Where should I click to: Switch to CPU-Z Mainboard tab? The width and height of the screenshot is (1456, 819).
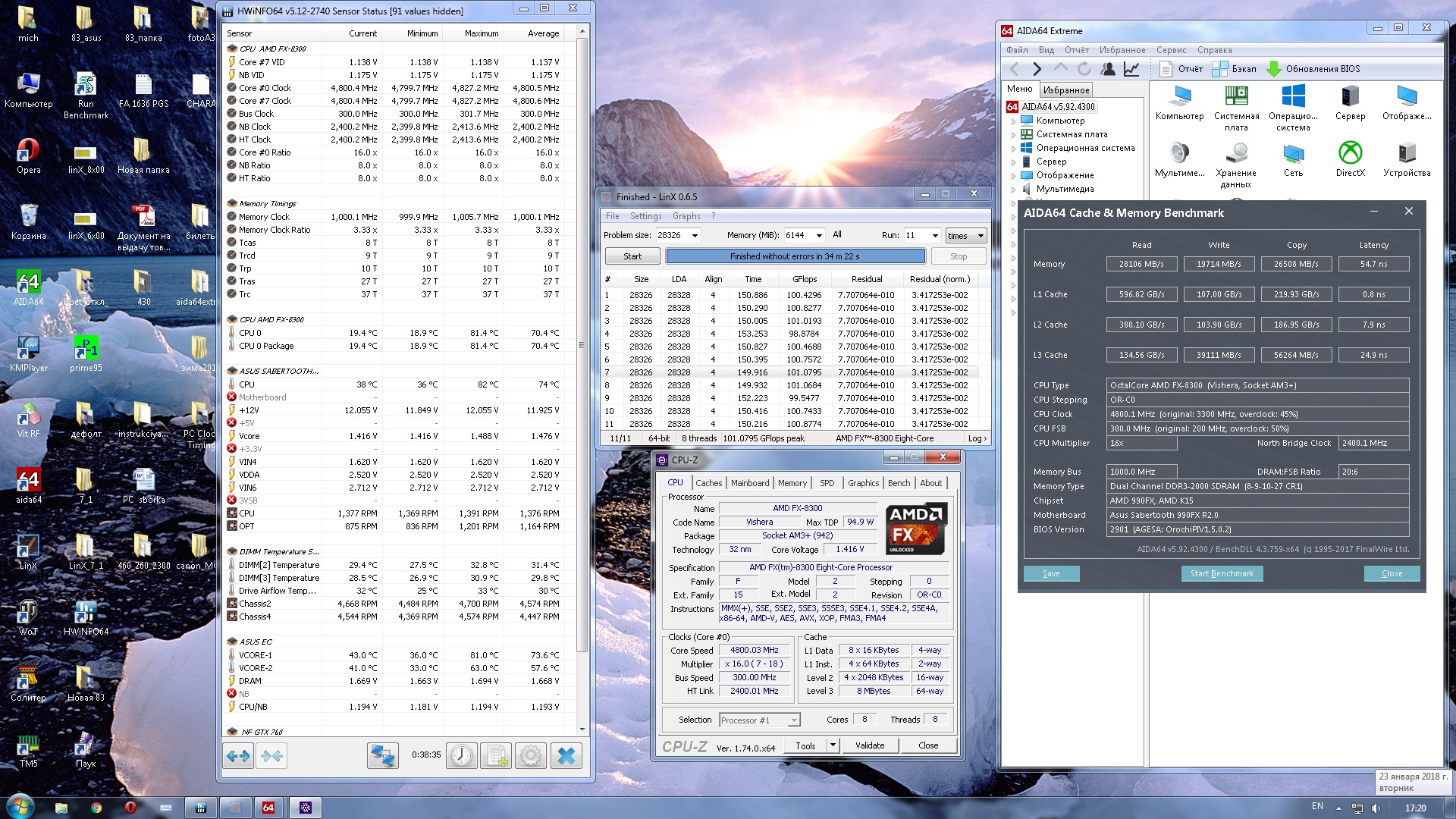tap(749, 483)
